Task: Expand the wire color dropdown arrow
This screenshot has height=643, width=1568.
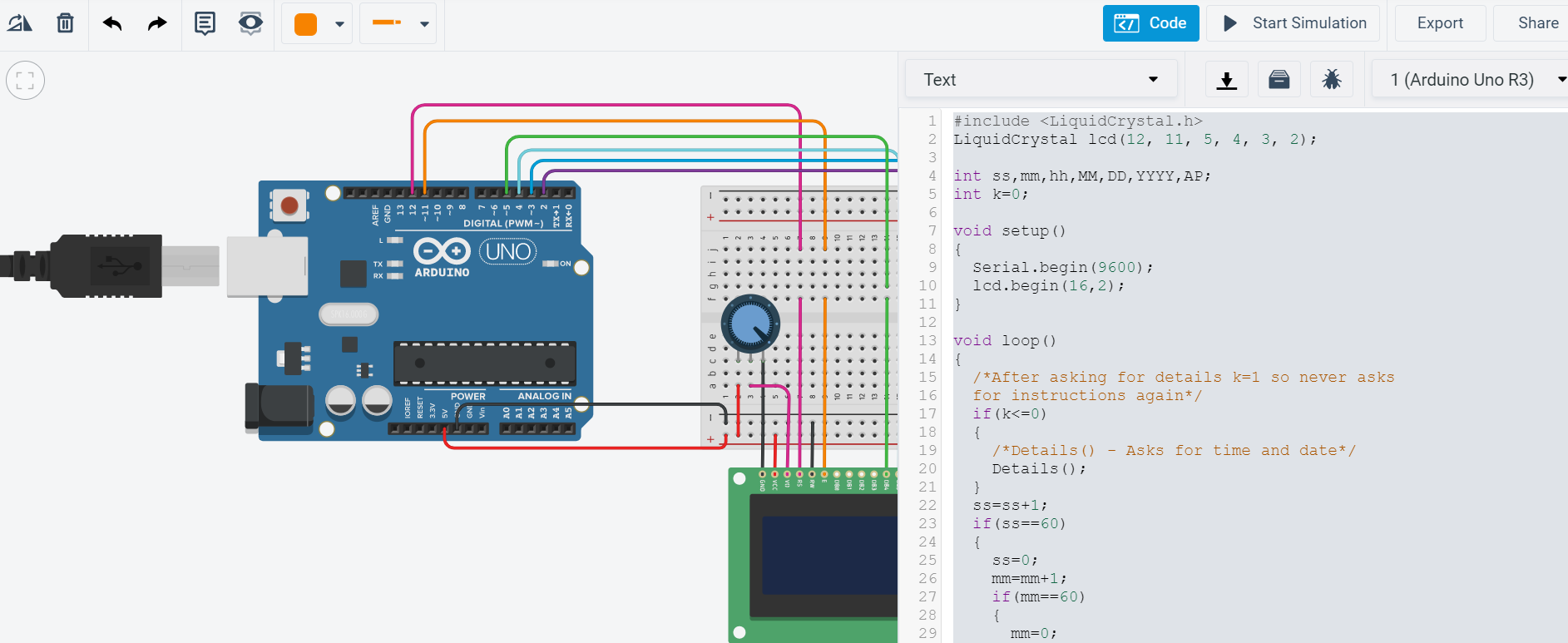Action: point(339,24)
